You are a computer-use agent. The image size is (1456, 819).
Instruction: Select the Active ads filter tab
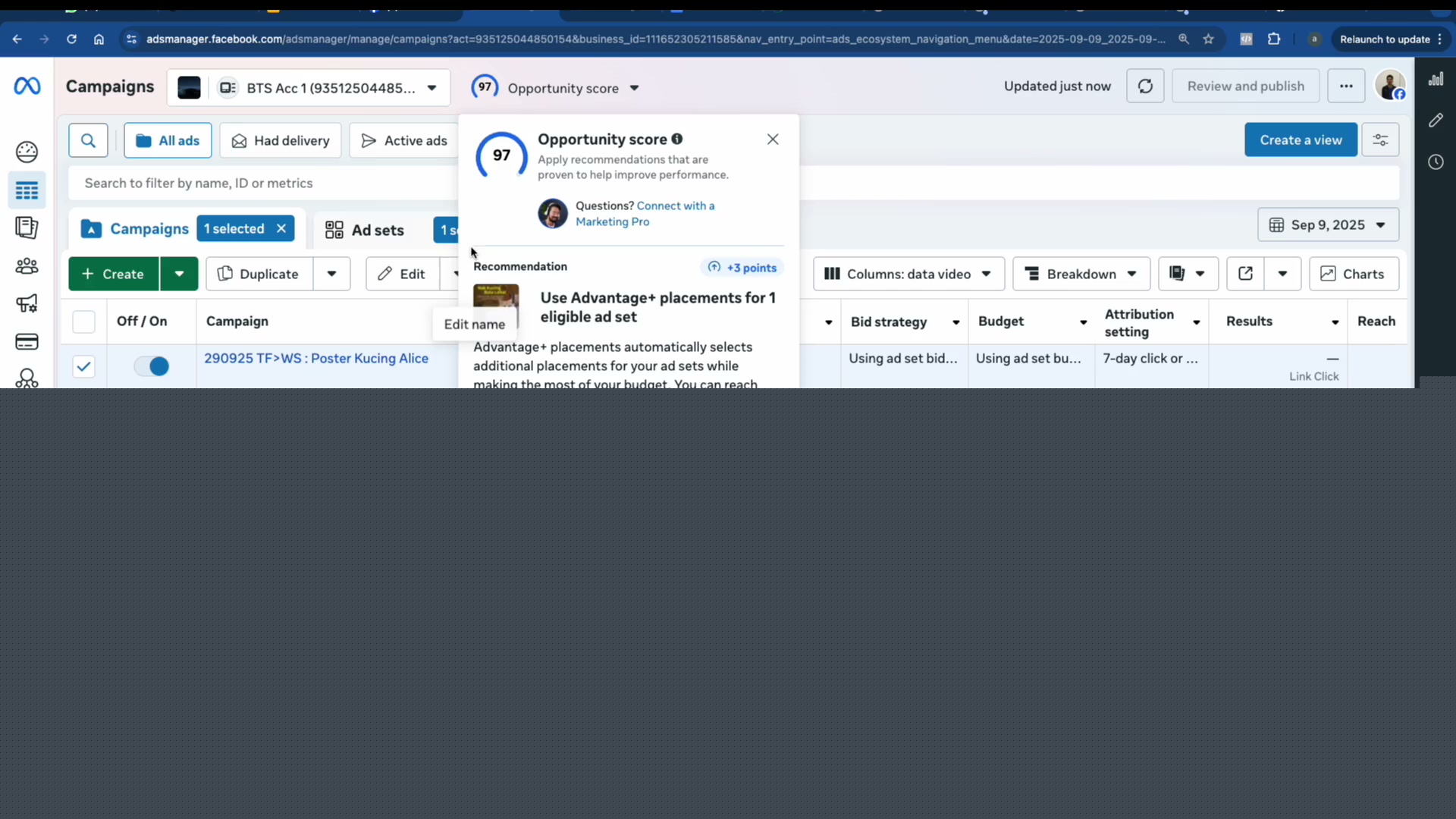pyautogui.click(x=404, y=140)
